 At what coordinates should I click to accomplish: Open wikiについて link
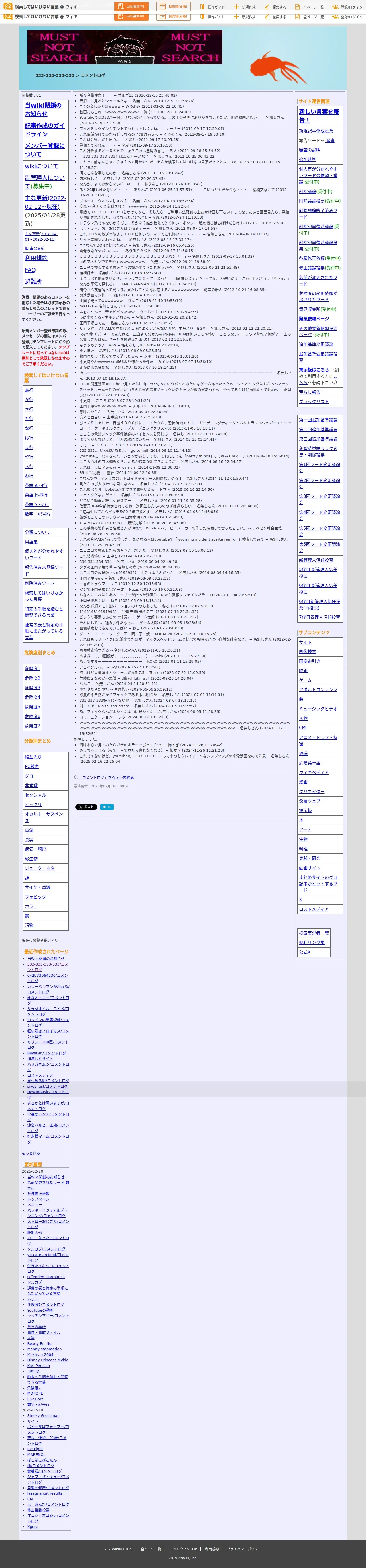tap(41, 166)
